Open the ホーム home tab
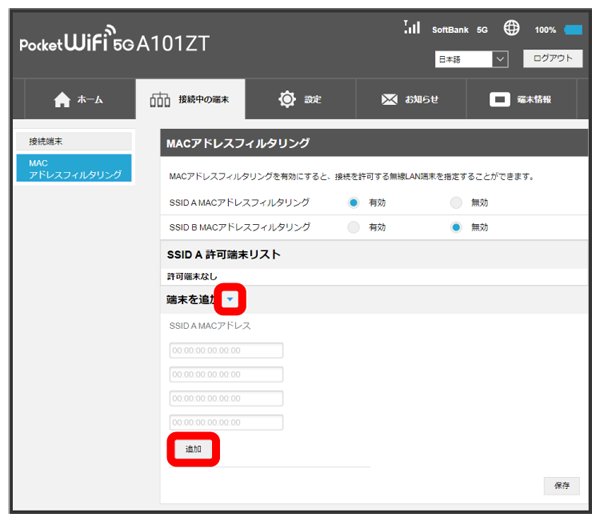The image size is (600, 521). pos(77,100)
